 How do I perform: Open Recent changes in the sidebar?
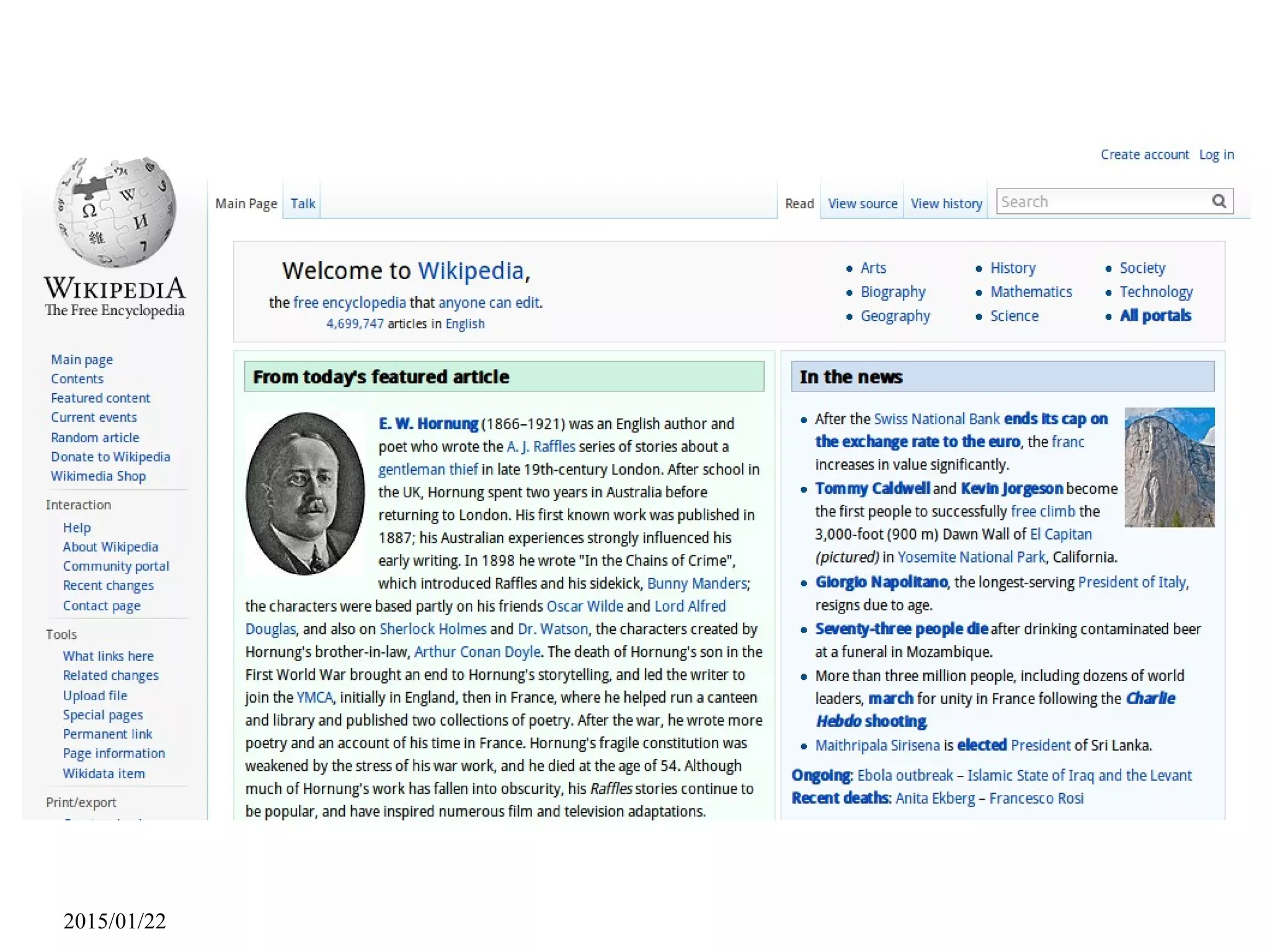tap(108, 585)
